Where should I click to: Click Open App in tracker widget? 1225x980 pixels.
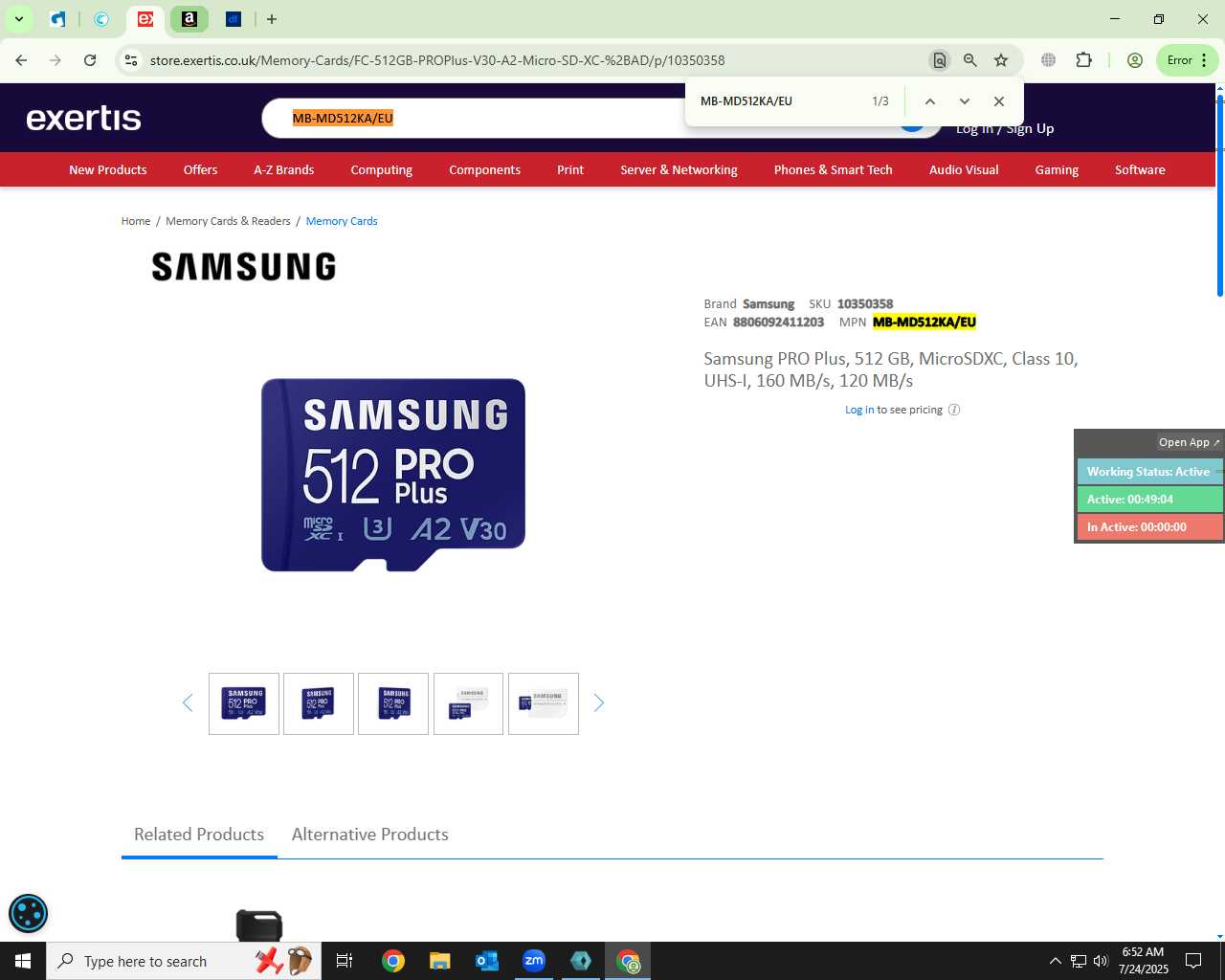coord(1189,442)
